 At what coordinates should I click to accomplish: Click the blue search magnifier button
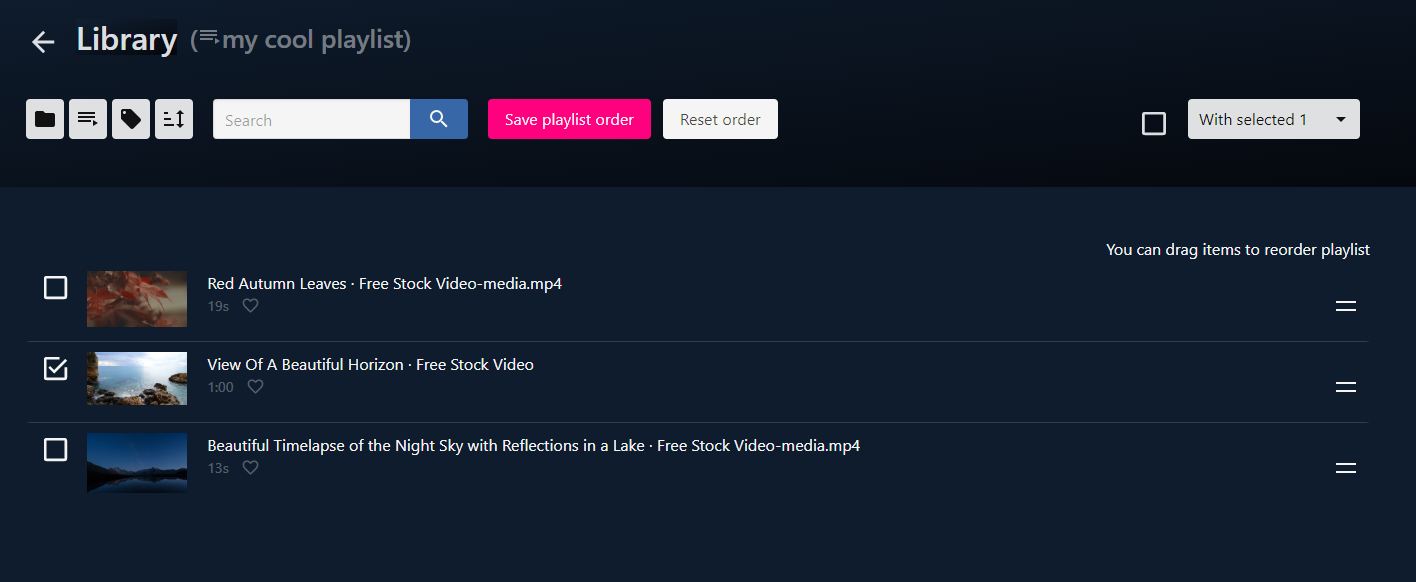439,119
